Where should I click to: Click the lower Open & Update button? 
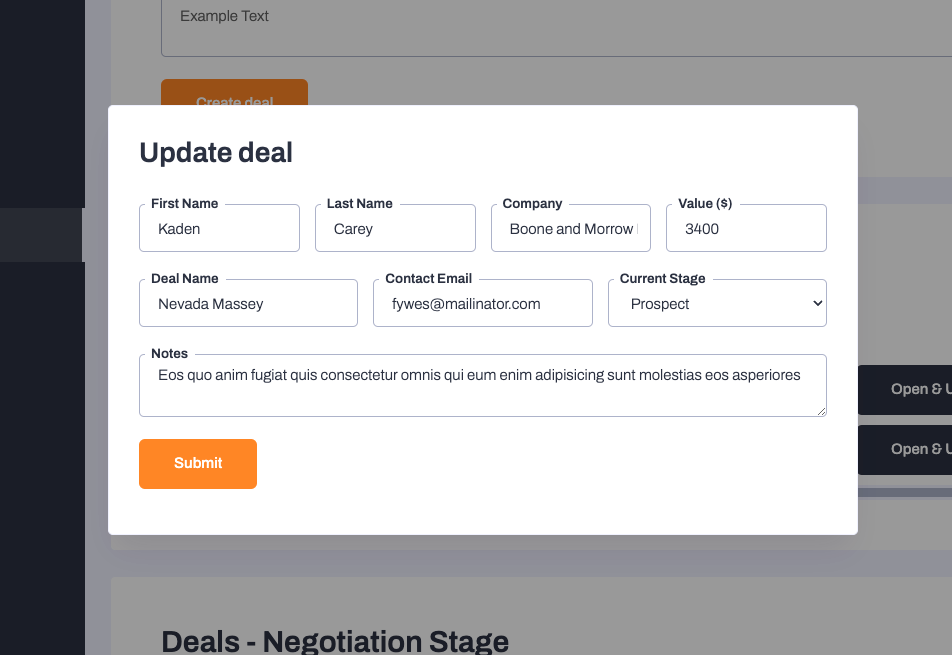coord(910,449)
